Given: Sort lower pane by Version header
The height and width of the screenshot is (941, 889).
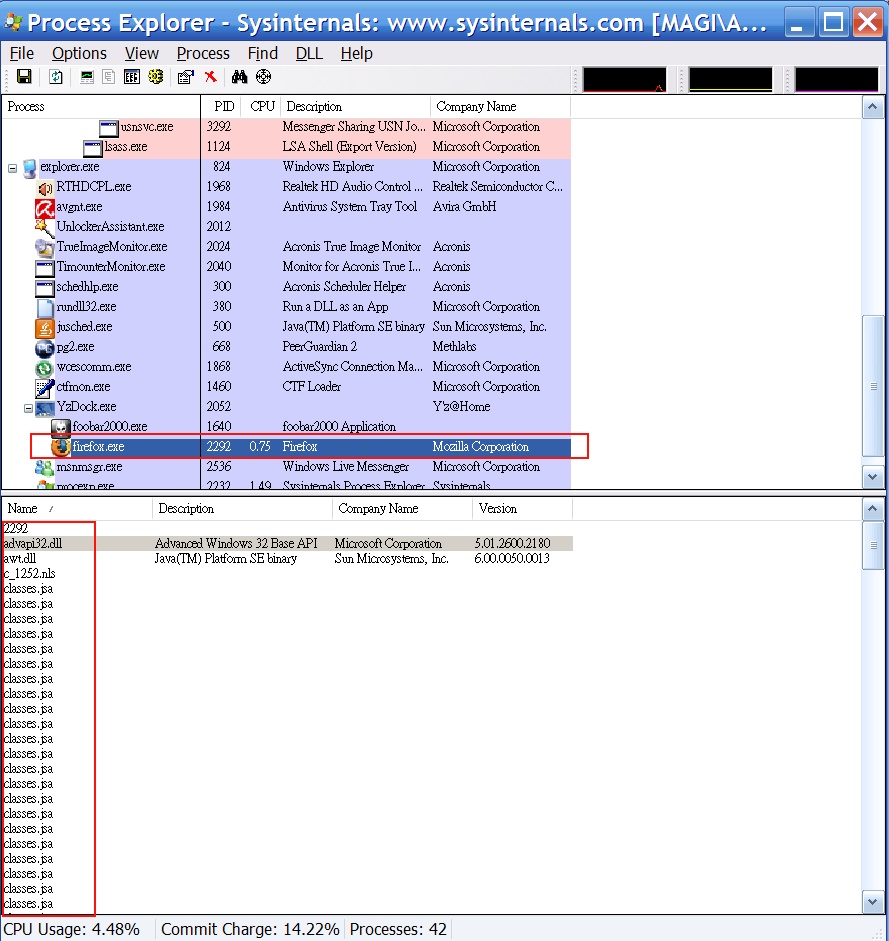Looking at the screenshot, I should click(x=522, y=509).
